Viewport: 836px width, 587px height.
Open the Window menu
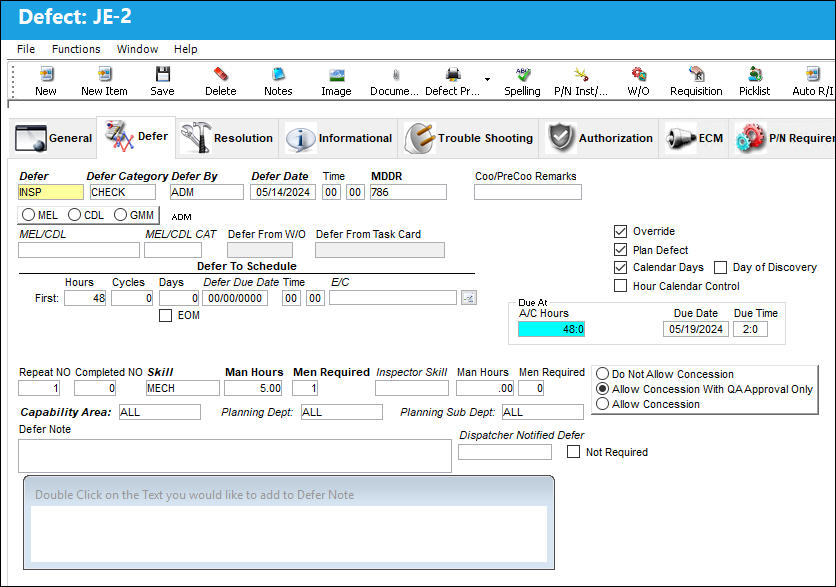[x=138, y=49]
